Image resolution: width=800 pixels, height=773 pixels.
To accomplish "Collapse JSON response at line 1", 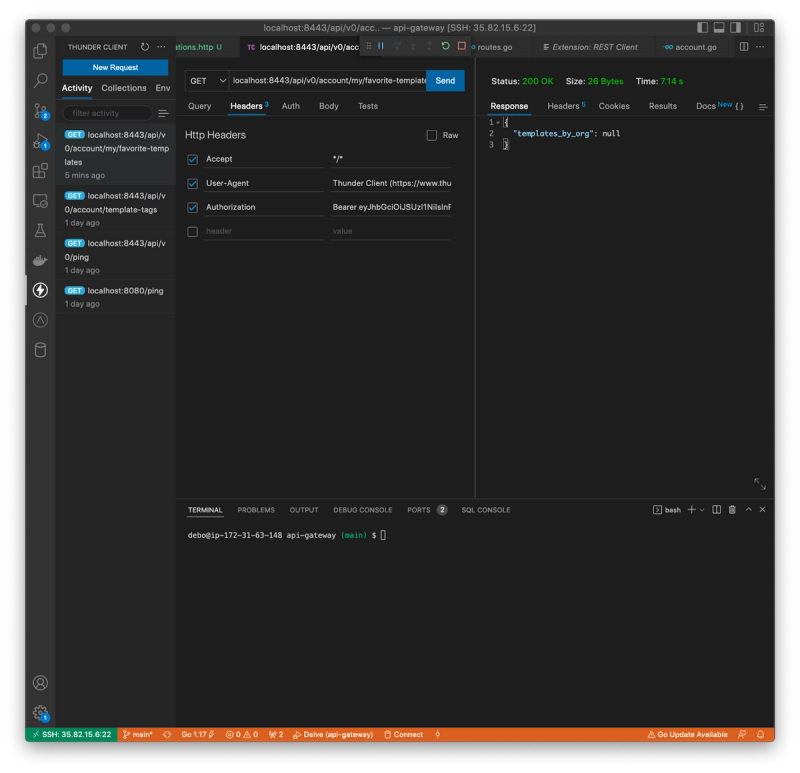I will pos(498,122).
